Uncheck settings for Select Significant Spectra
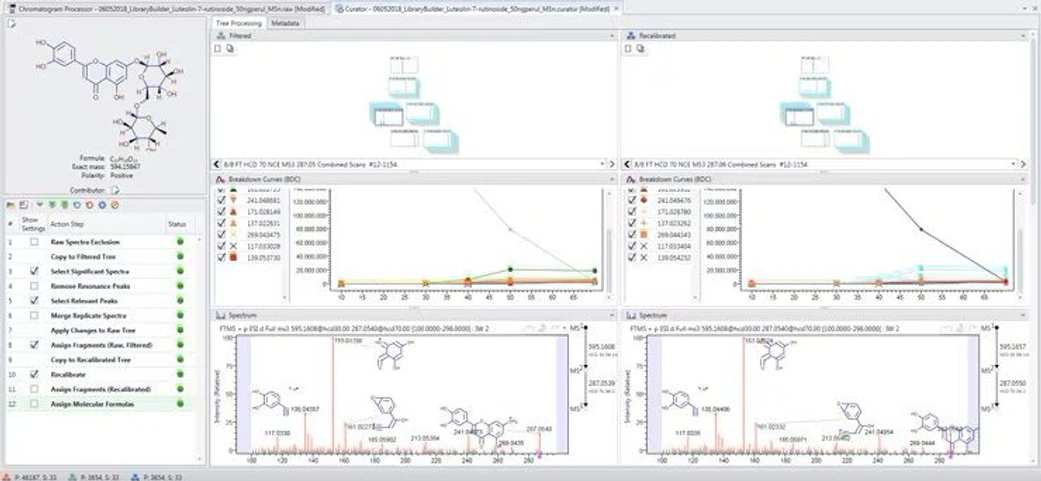The width and height of the screenshot is (1041, 481). coord(34,271)
